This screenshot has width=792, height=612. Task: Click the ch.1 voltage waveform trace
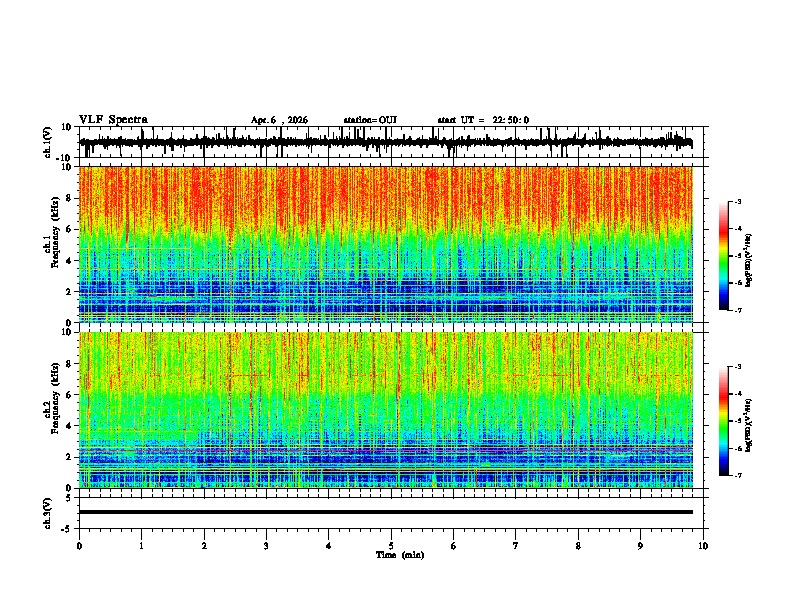385,142
